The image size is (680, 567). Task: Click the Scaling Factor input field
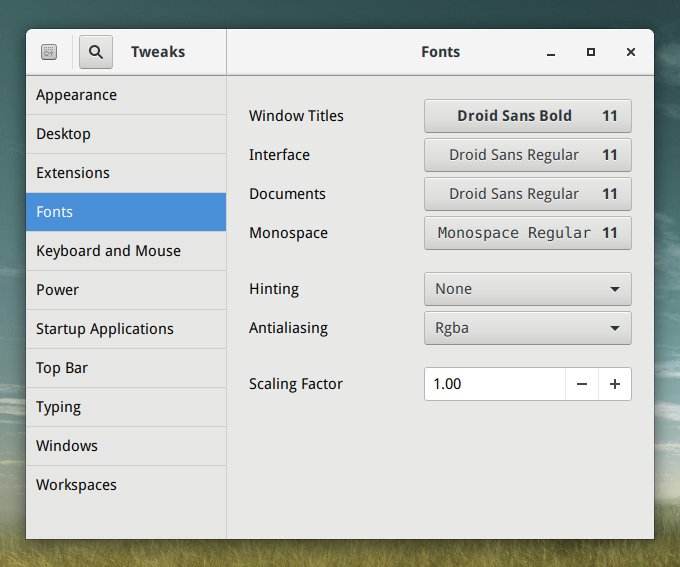click(x=494, y=384)
